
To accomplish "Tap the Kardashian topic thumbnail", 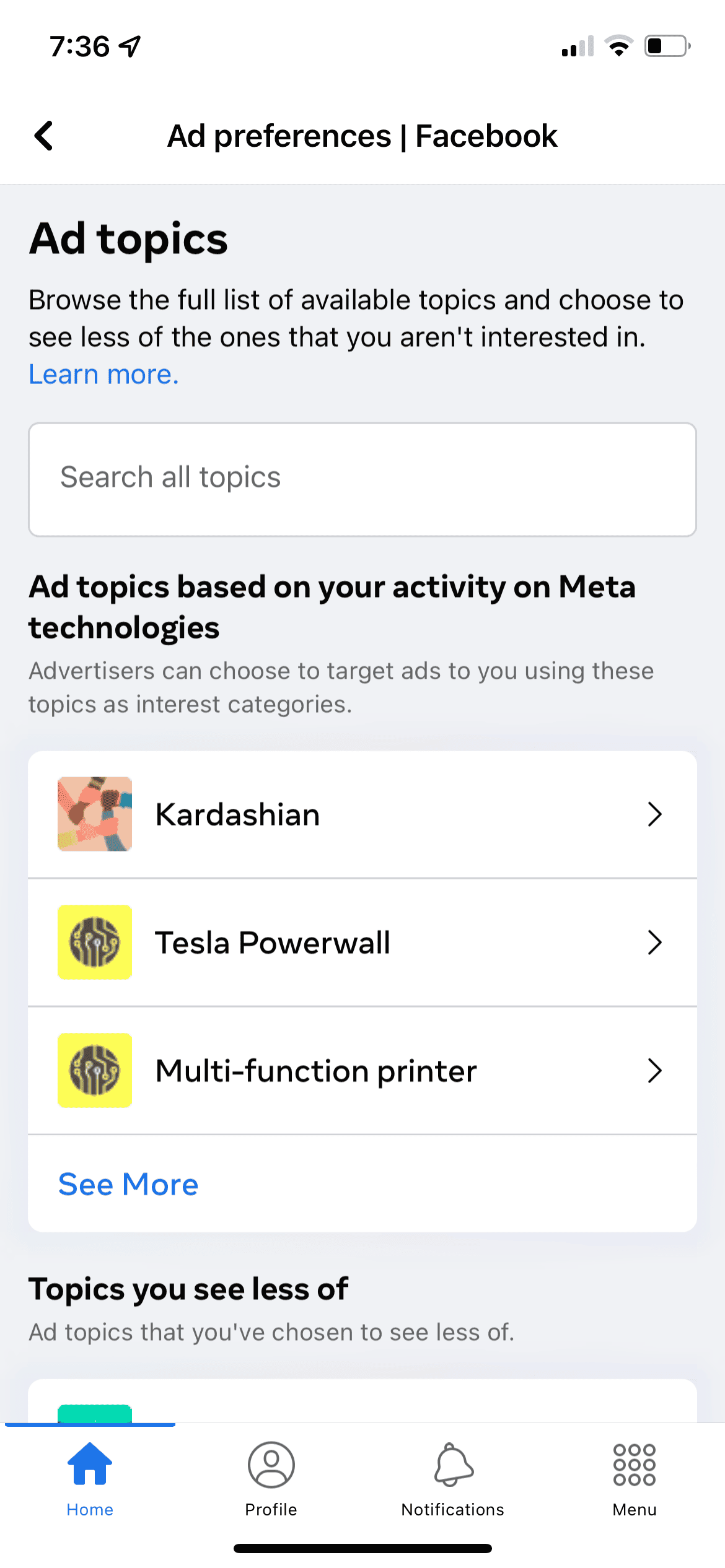I will (95, 814).
